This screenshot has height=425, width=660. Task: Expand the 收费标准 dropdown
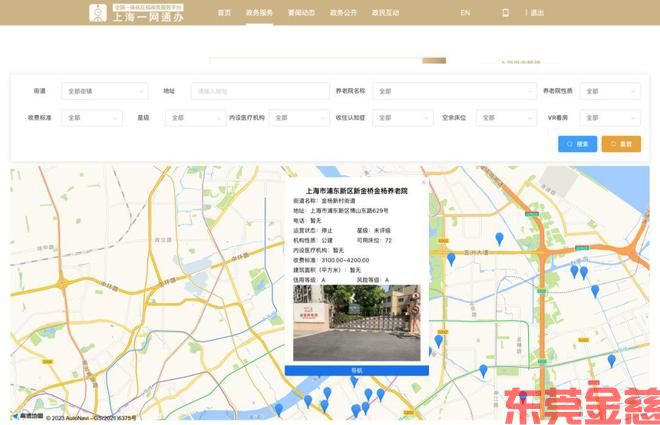91,118
